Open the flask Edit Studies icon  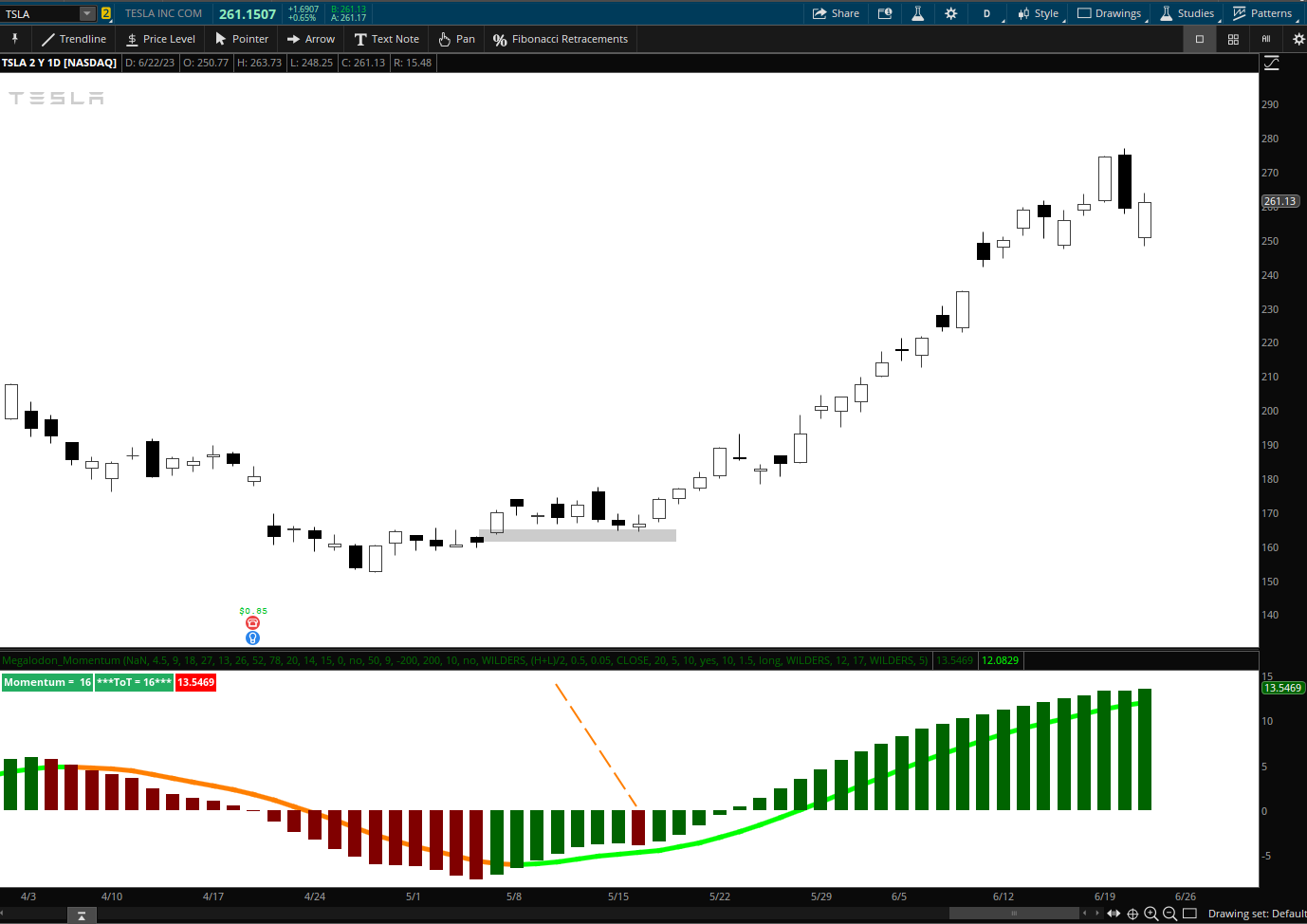click(917, 13)
